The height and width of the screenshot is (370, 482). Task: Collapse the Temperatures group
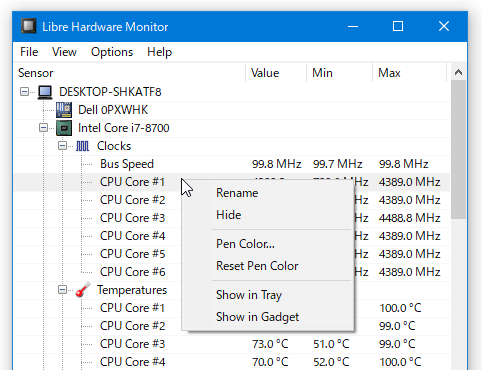point(62,290)
